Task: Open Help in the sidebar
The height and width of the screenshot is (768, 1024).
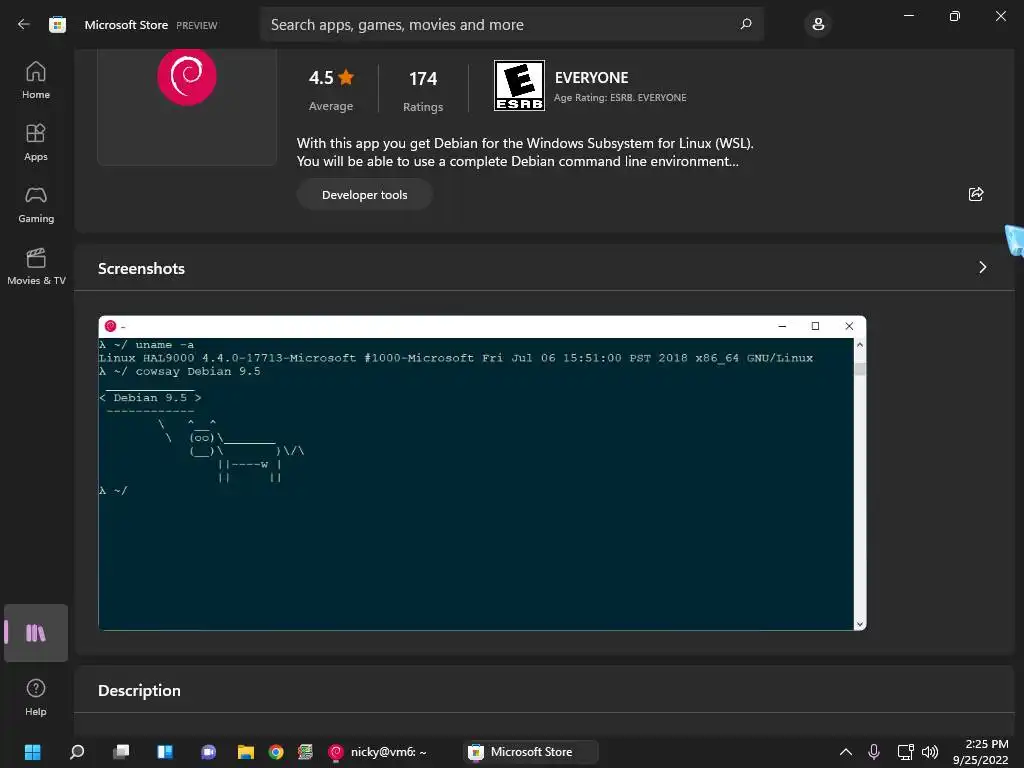Action: pos(36,697)
